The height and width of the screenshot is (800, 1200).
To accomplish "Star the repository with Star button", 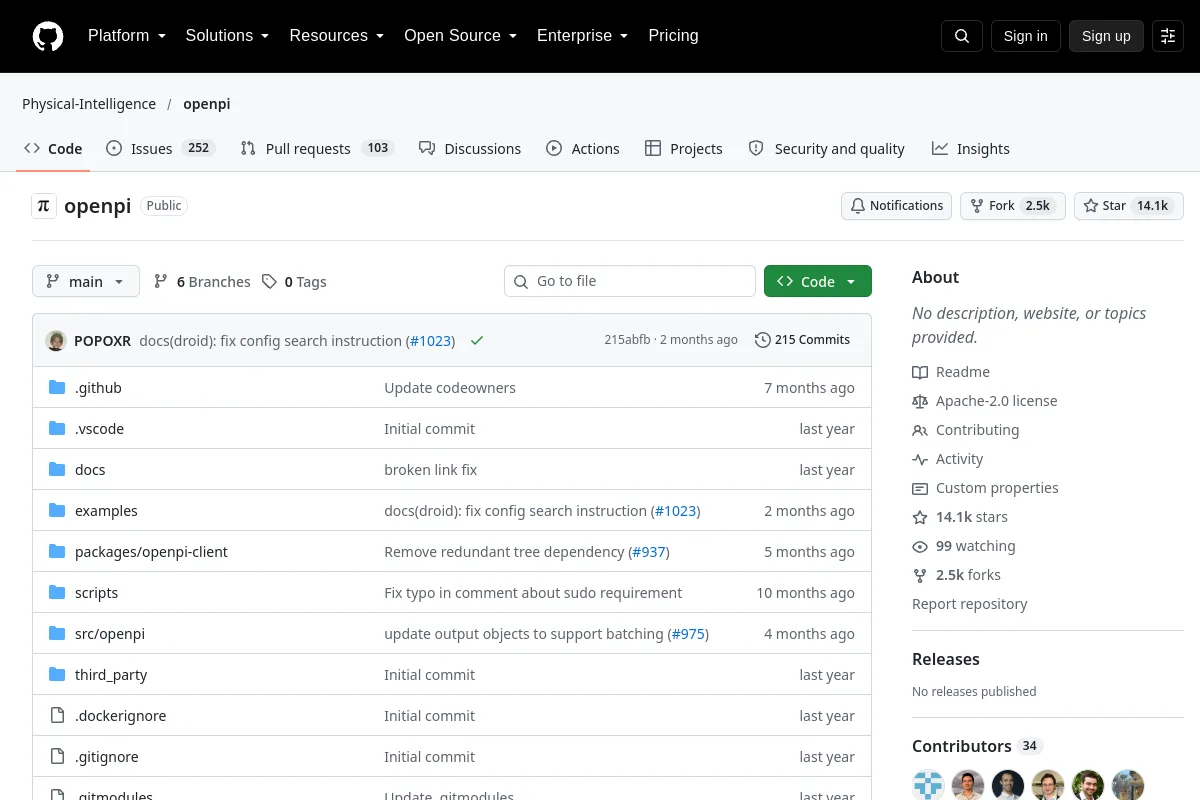I will click(x=1129, y=206).
